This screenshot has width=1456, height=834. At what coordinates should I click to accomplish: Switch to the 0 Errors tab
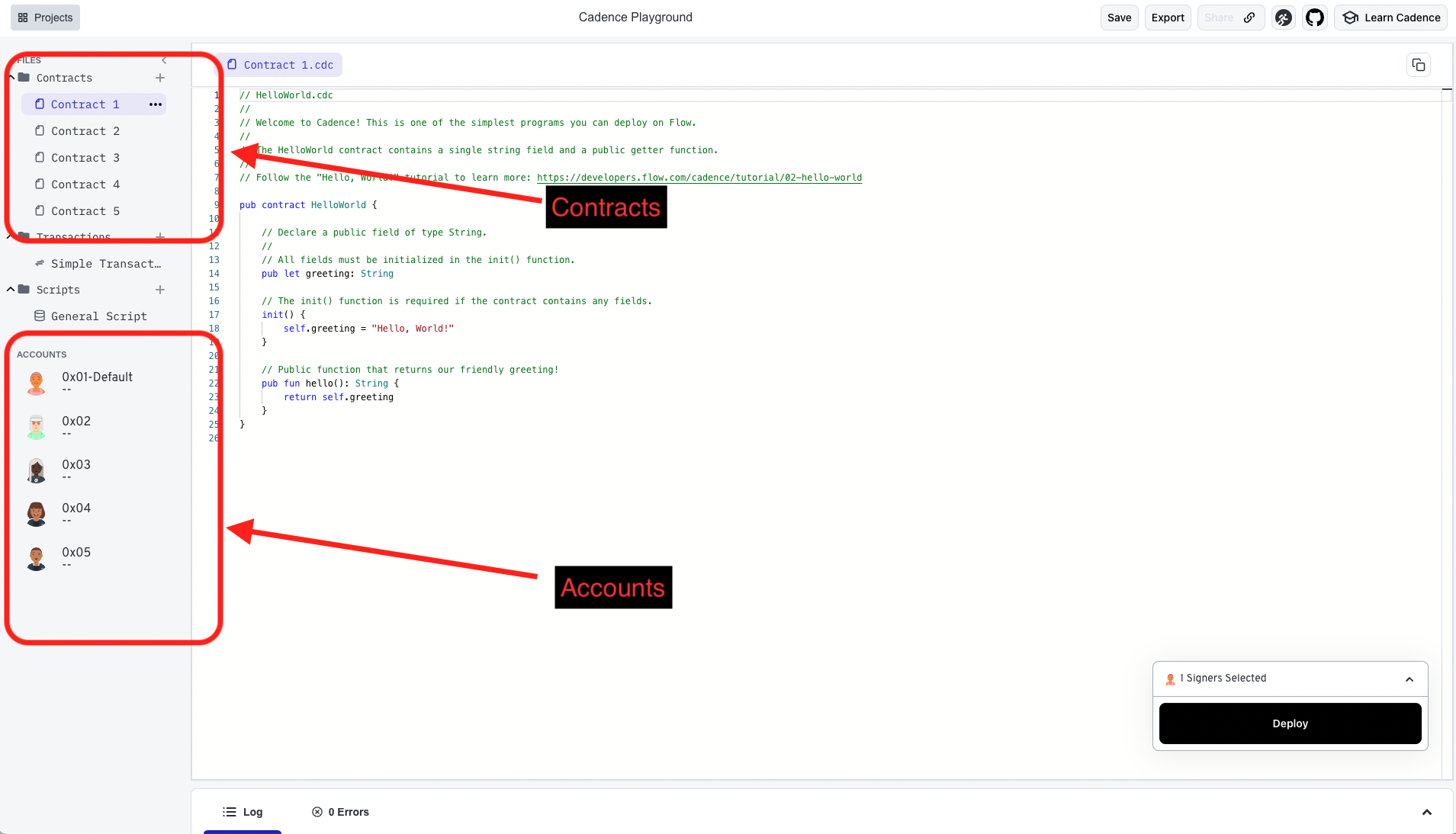(x=340, y=812)
